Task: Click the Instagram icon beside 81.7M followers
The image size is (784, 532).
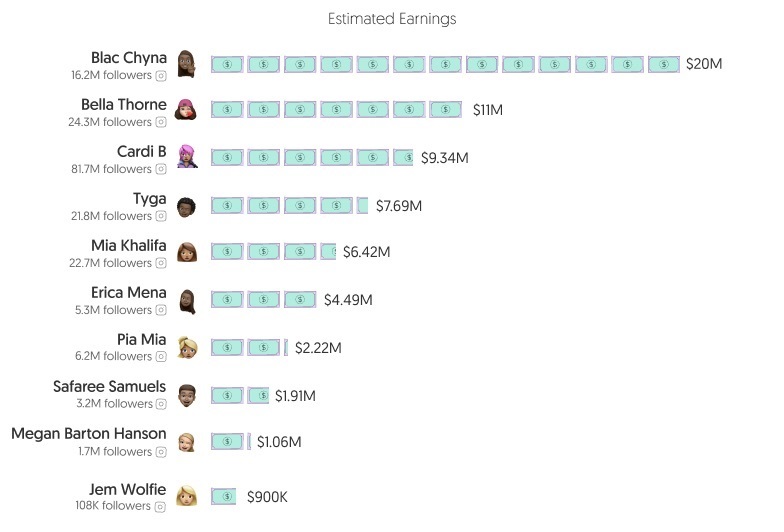Action: coord(161,169)
